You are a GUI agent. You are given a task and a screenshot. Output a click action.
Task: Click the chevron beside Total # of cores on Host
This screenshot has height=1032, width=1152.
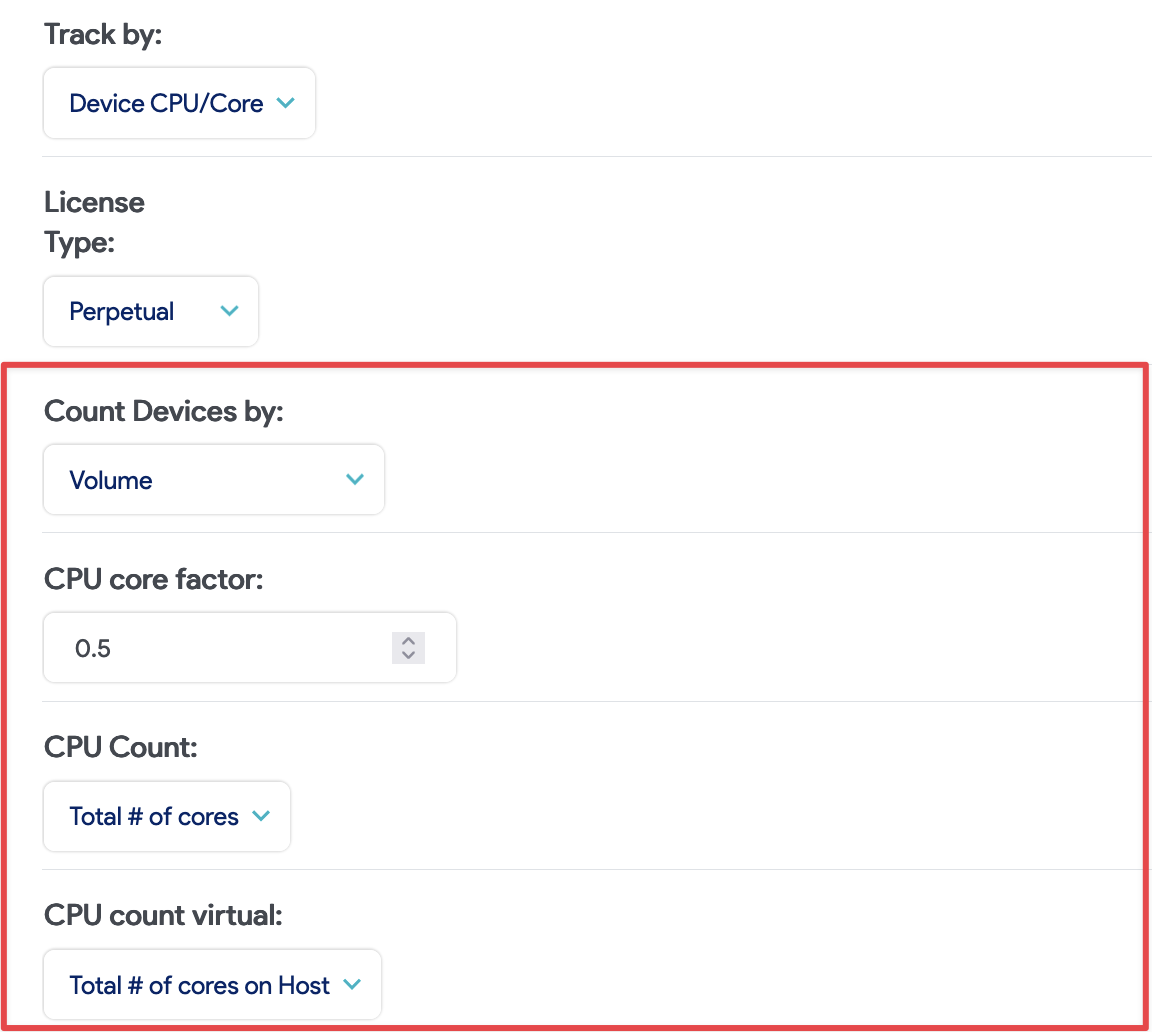[x=352, y=984]
